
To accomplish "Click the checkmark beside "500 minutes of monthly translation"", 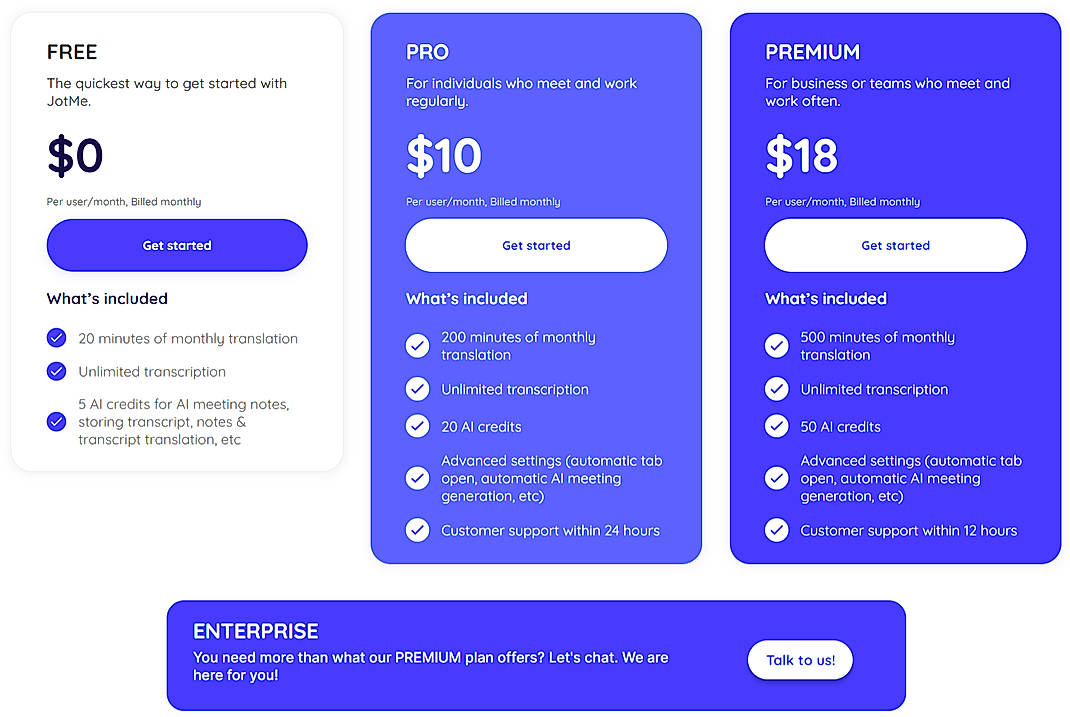I will click(x=776, y=345).
